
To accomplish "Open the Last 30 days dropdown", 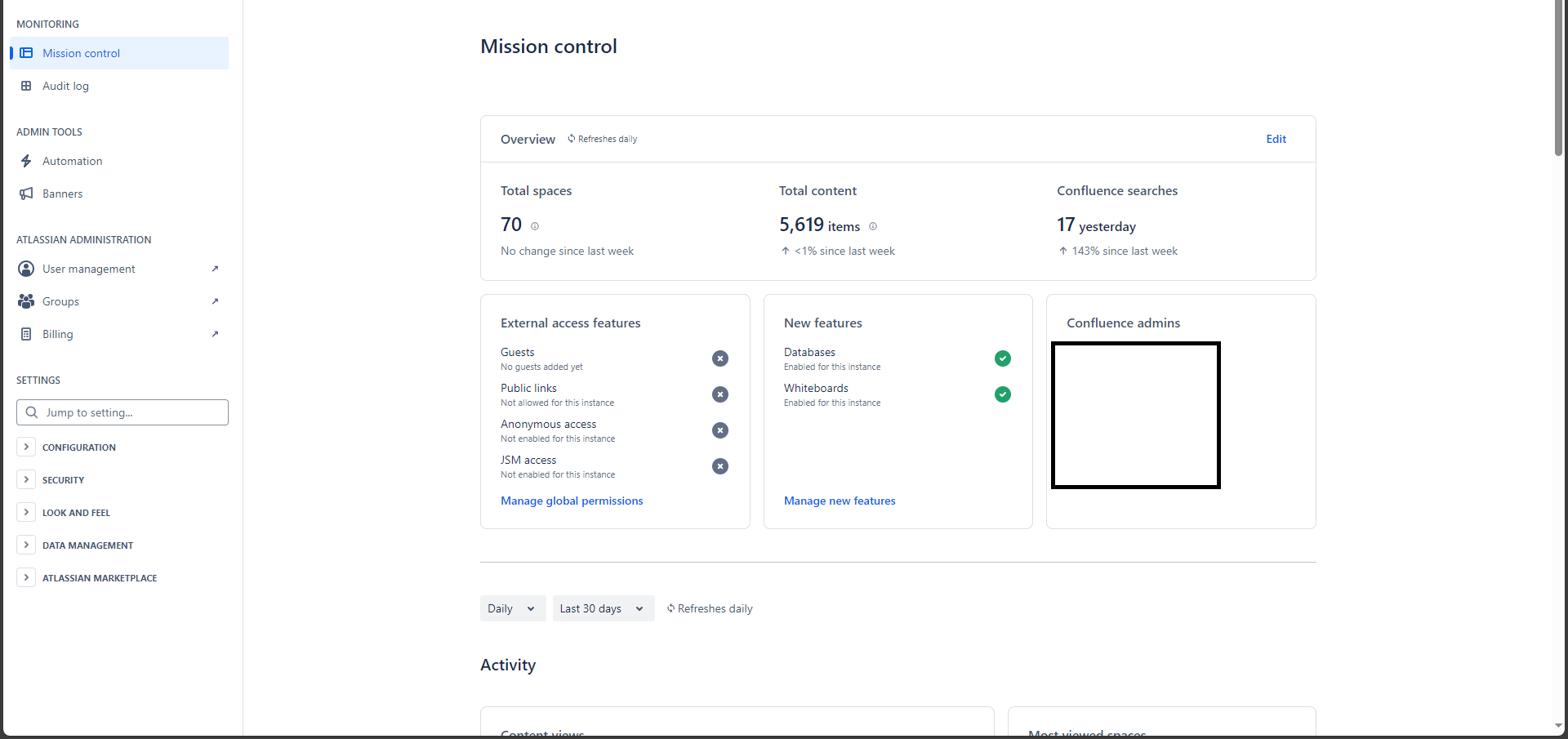I will click(604, 608).
